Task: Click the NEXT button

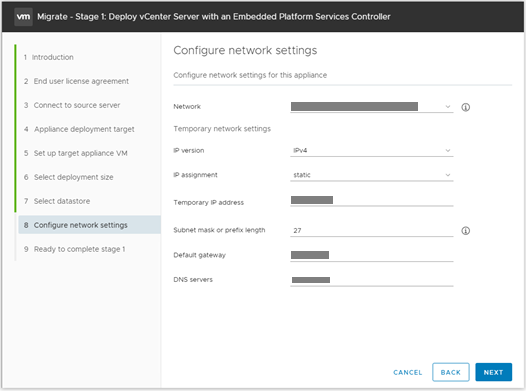Action: pos(493,372)
